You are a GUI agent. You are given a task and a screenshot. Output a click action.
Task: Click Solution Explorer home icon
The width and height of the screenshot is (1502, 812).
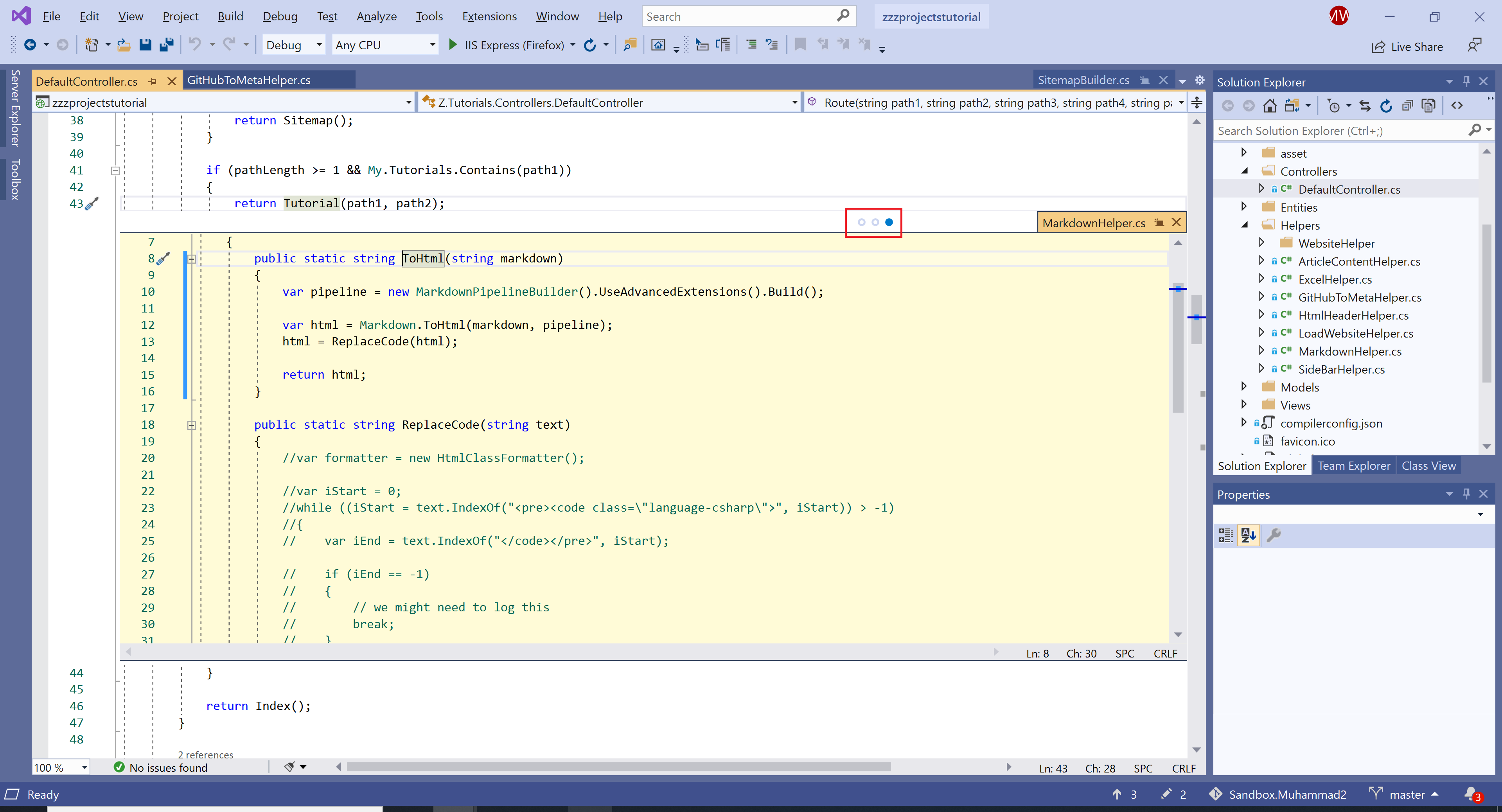(x=1269, y=106)
